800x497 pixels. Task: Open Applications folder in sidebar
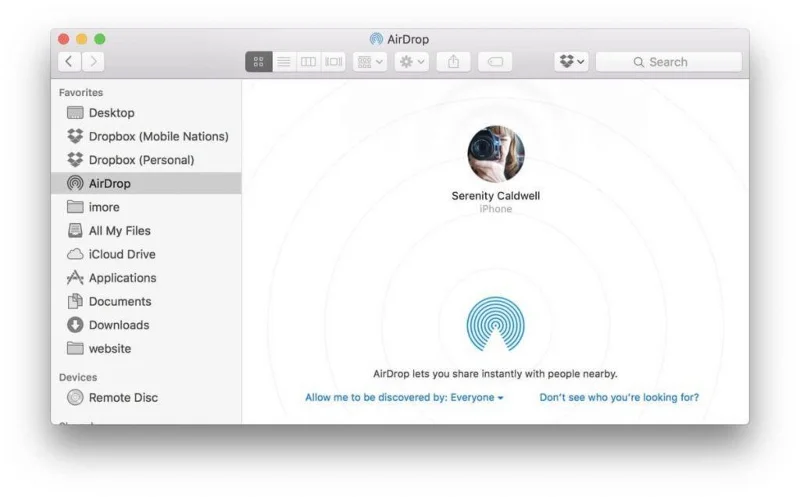click(122, 278)
